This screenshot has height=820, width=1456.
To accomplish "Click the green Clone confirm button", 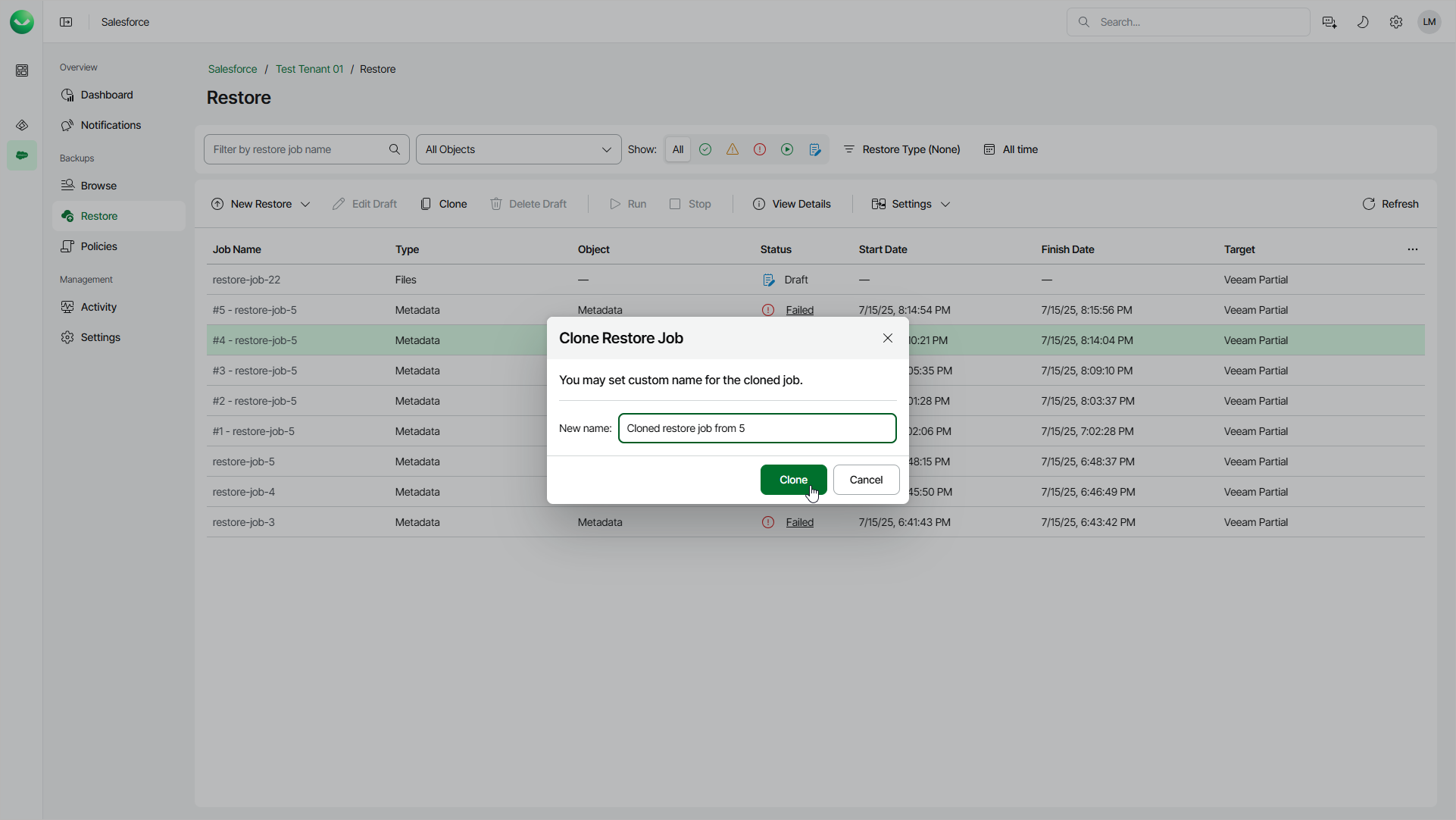I will pos(792,480).
